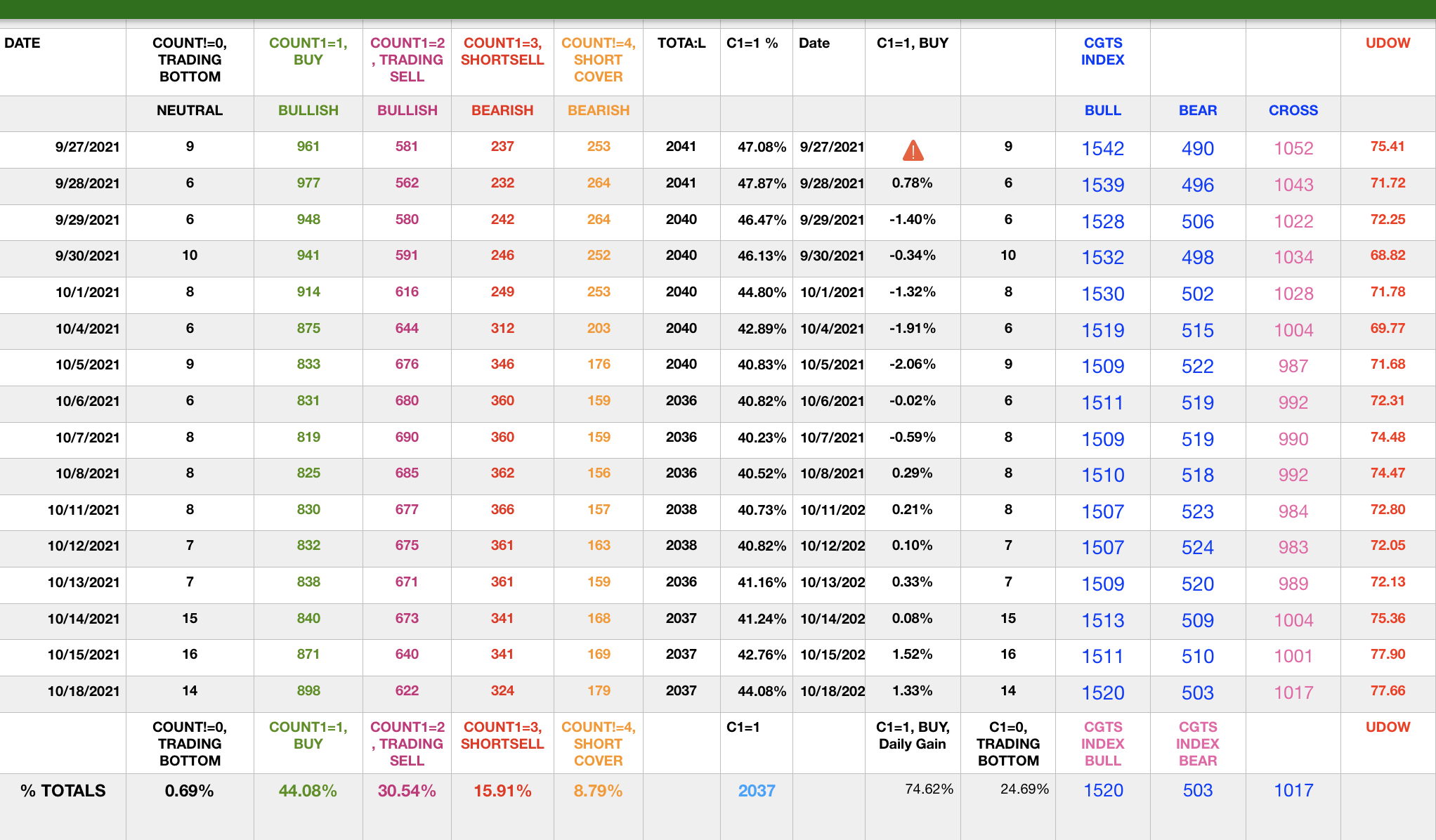Click the UDOW column header at top
This screenshot has height=840, width=1436.
pos(1388,43)
